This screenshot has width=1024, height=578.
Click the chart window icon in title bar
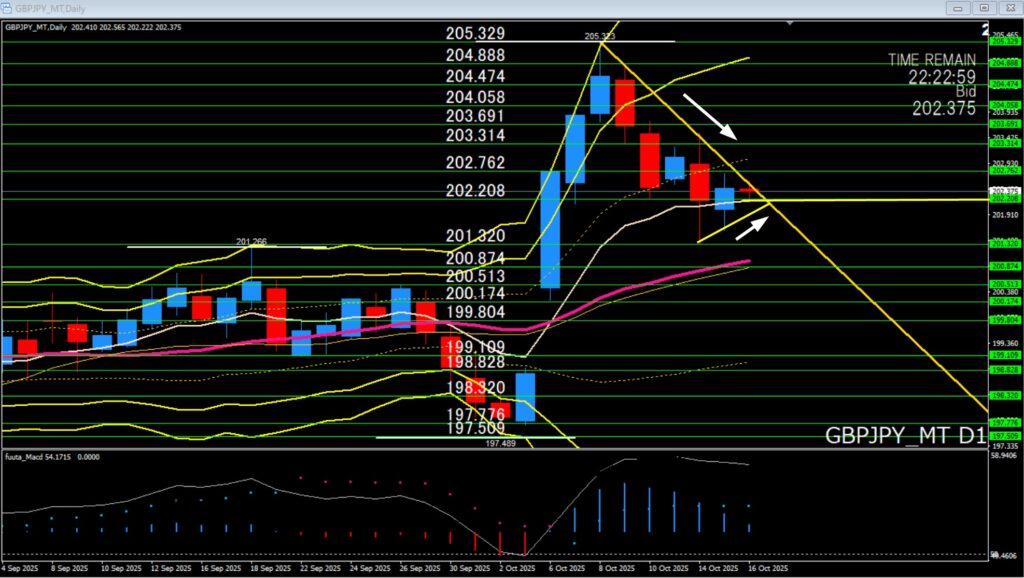(x=7, y=6)
